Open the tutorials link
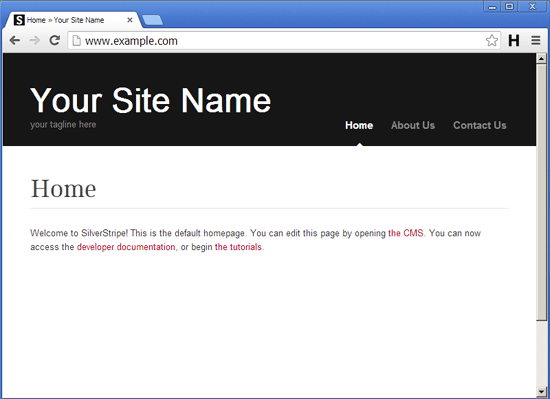The image size is (550, 399). tap(238, 247)
